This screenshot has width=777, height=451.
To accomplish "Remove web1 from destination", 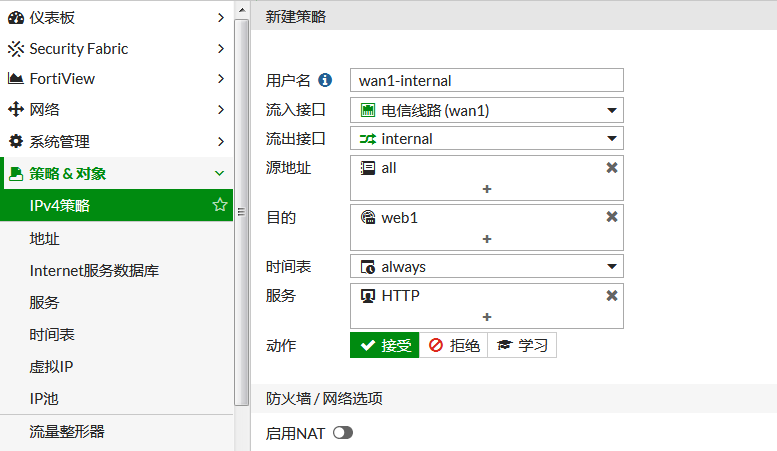I will [x=612, y=217].
